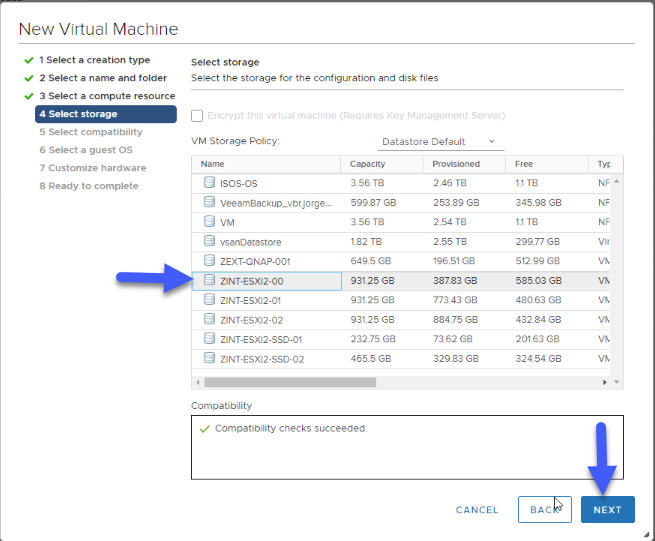Click step 6 Select a guest OS
Screen dimensions: 655x541
click(86, 150)
